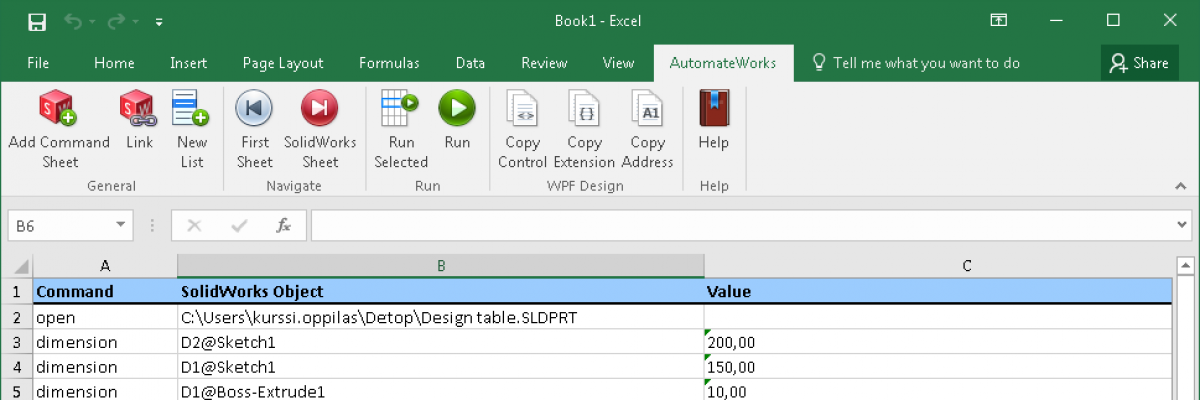This screenshot has height=400, width=1200.
Task: Switch to the Home tab
Action: (114, 62)
